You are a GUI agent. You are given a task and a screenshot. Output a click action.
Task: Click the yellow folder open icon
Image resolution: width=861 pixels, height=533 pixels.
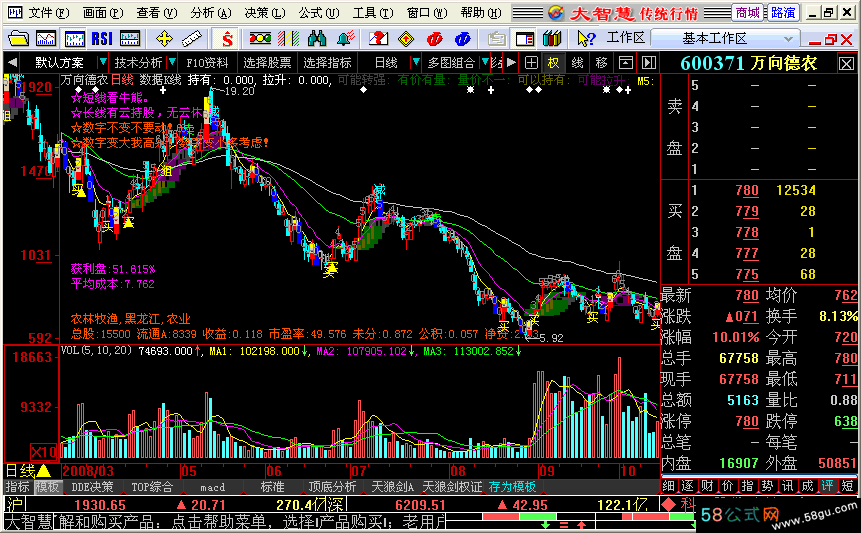click(x=18, y=38)
